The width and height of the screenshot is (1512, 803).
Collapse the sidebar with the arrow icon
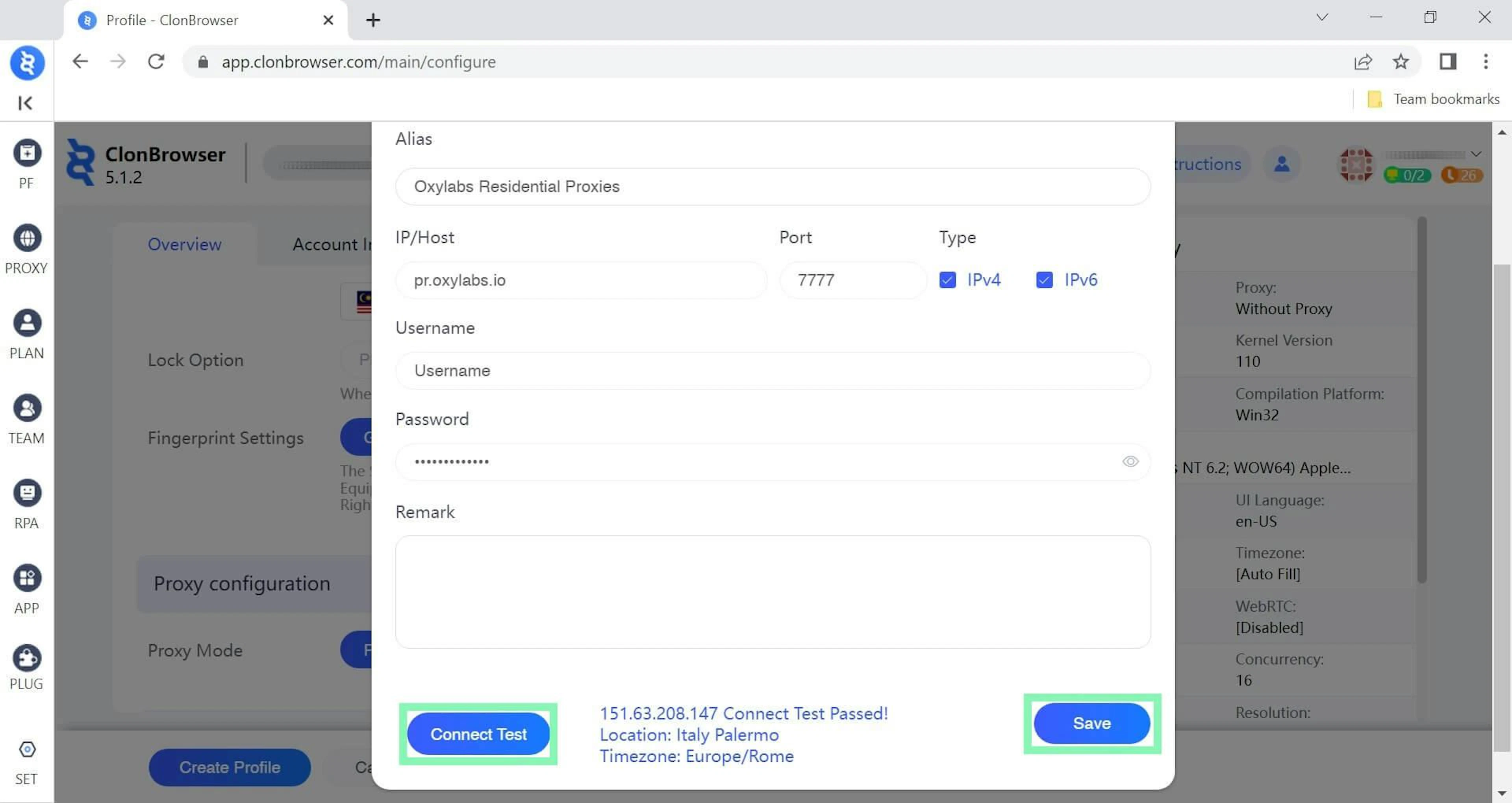(25, 103)
